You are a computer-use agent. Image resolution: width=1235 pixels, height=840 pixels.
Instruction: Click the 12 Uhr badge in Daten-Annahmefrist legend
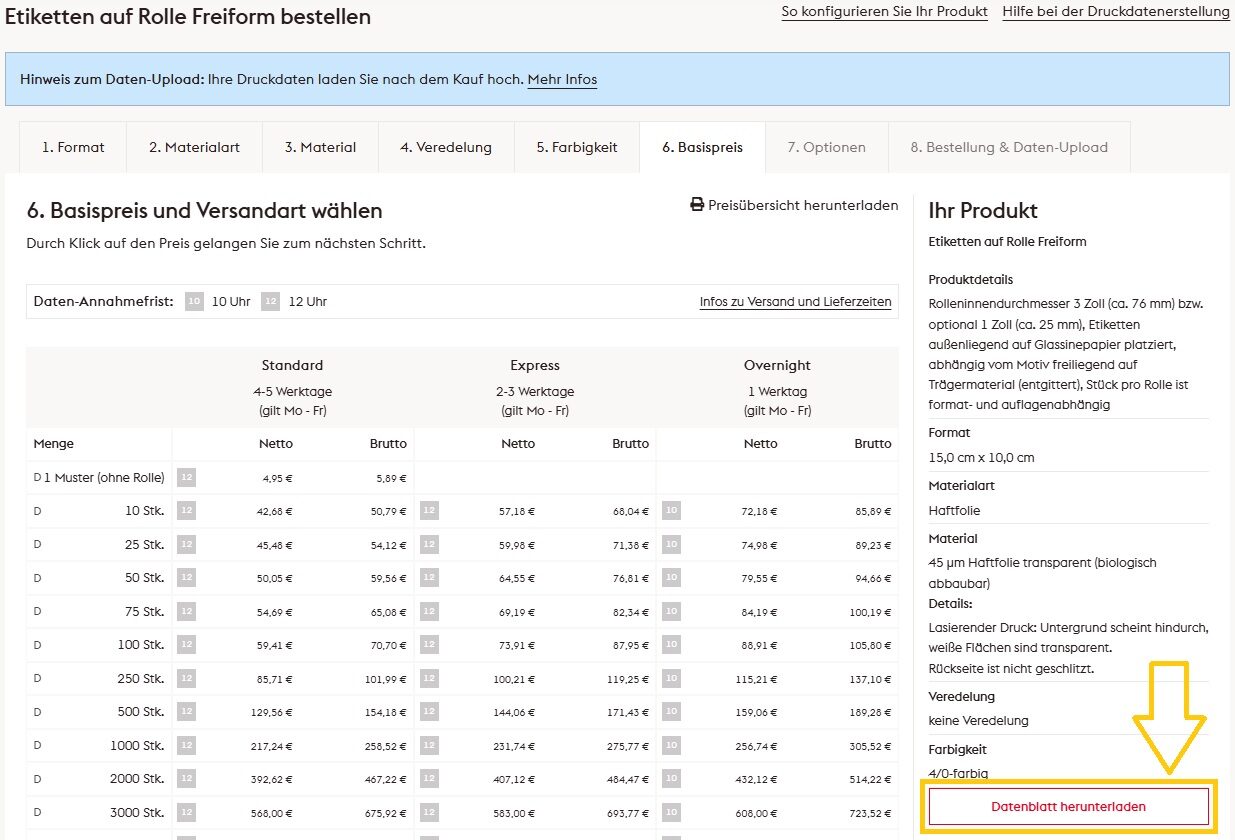(x=270, y=301)
